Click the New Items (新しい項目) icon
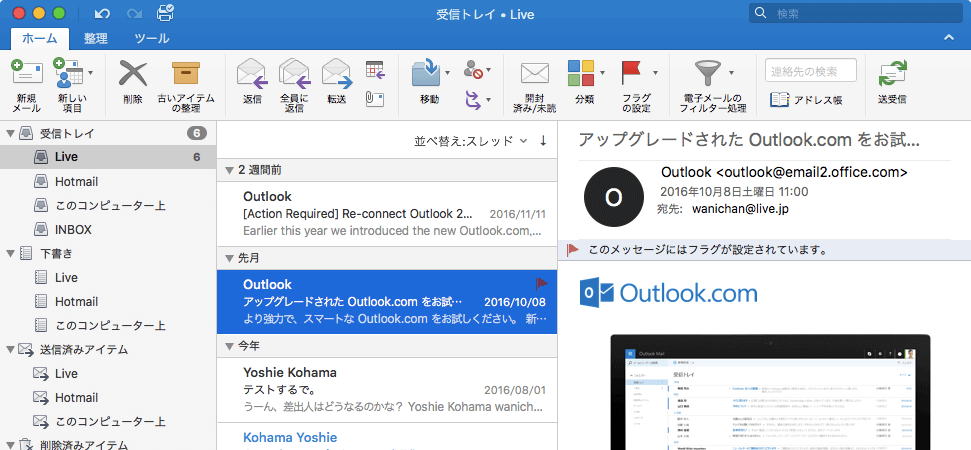The height and width of the screenshot is (450, 971). coord(68,74)
